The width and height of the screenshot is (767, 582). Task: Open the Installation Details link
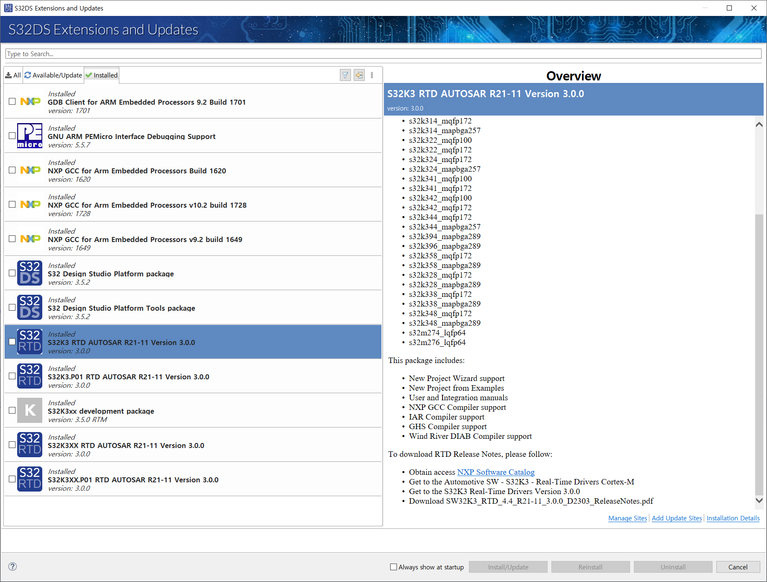click(733, 518)
